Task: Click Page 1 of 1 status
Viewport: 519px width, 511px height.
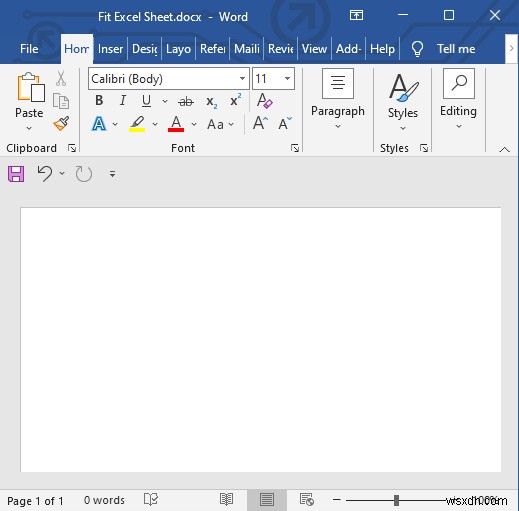Action: pos(35,501)
